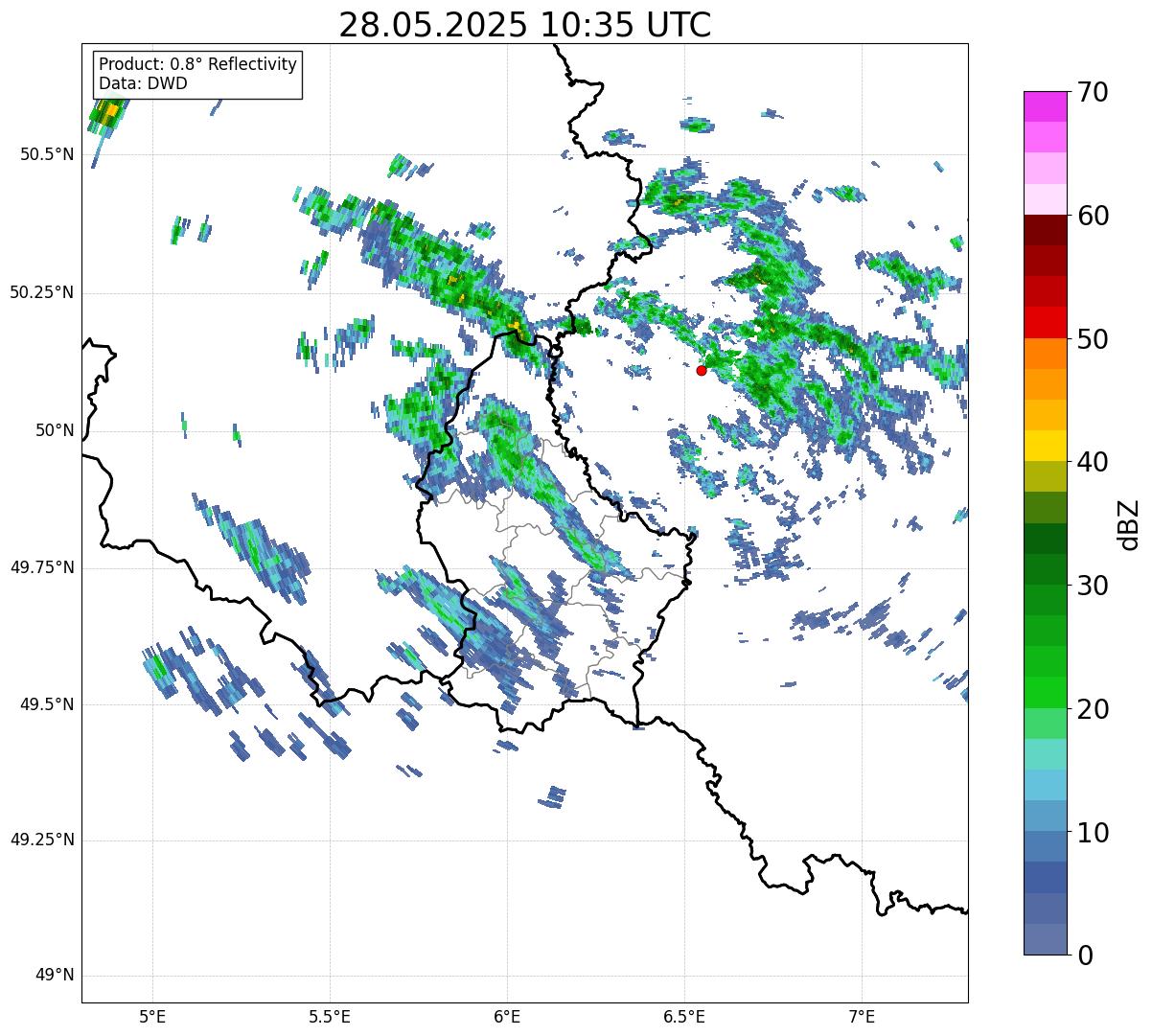
Task: Click the colorbar tick label "30"
Action: point(1092,586)
